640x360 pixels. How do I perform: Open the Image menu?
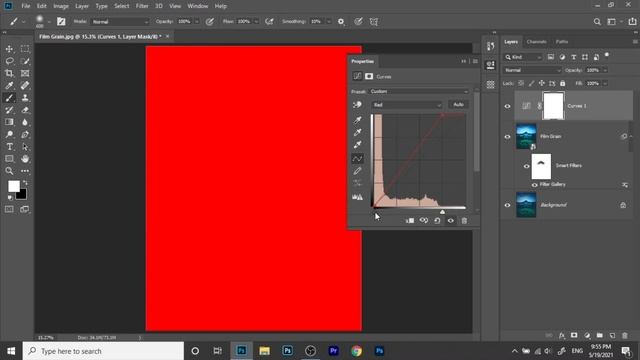[x=61, y=6]
